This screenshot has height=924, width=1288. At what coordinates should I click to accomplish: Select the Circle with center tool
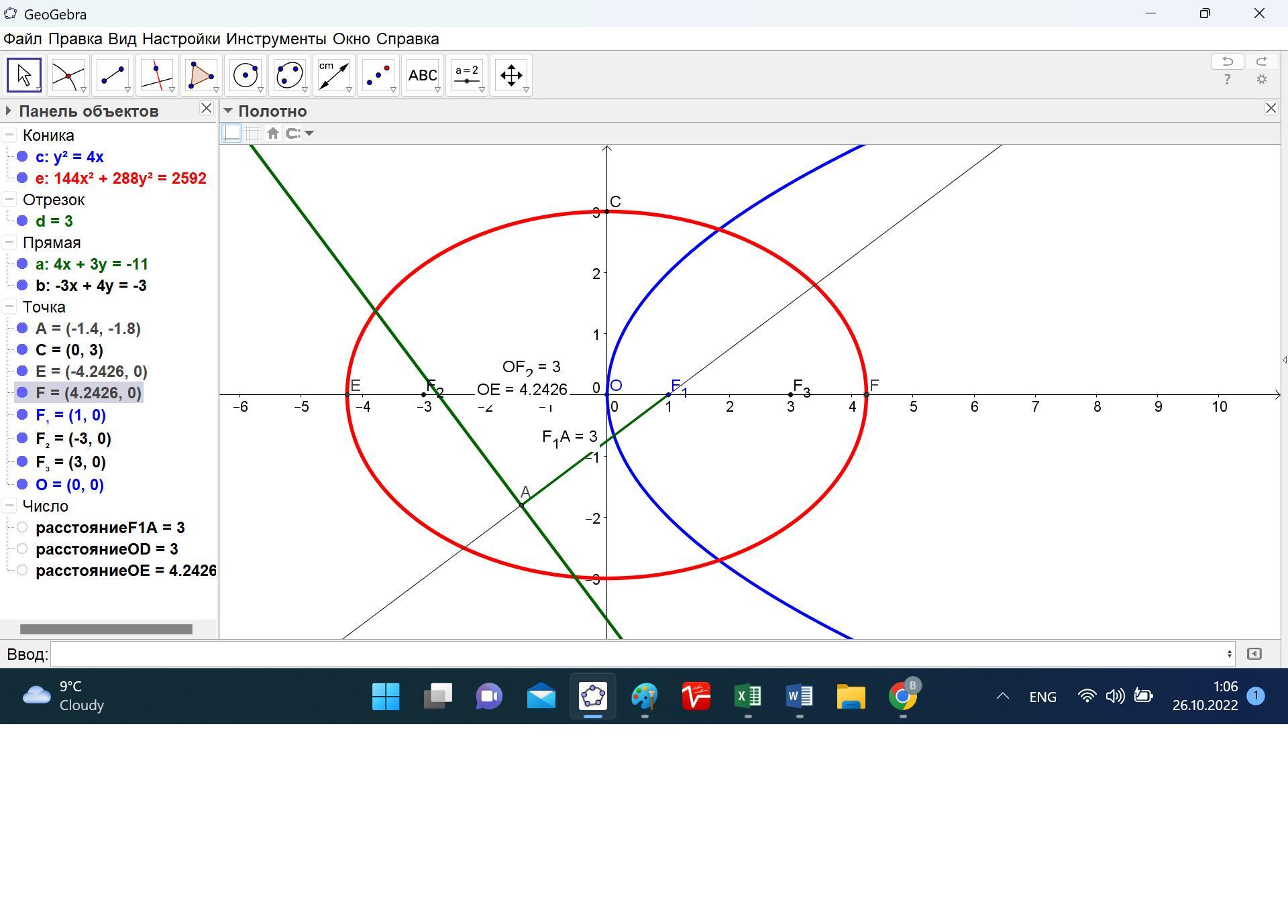[245, 75]
